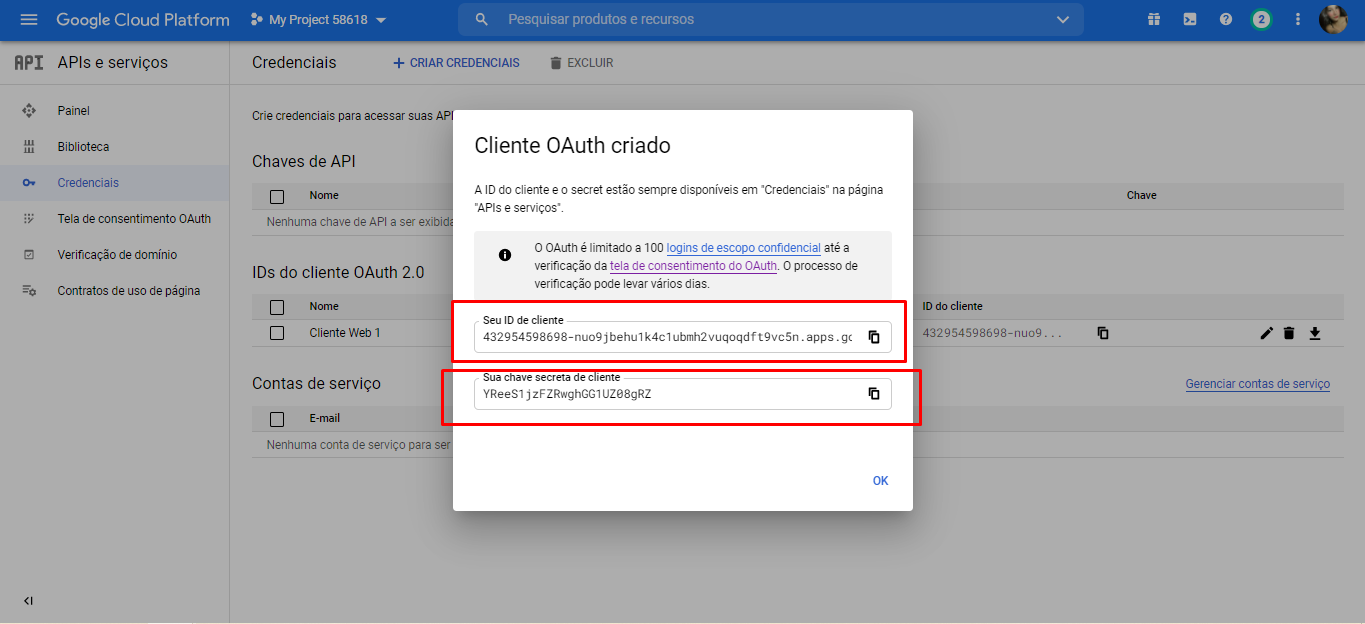
Task: Open Gerenciar contas de serviço link
Action: pos(1258,384)
